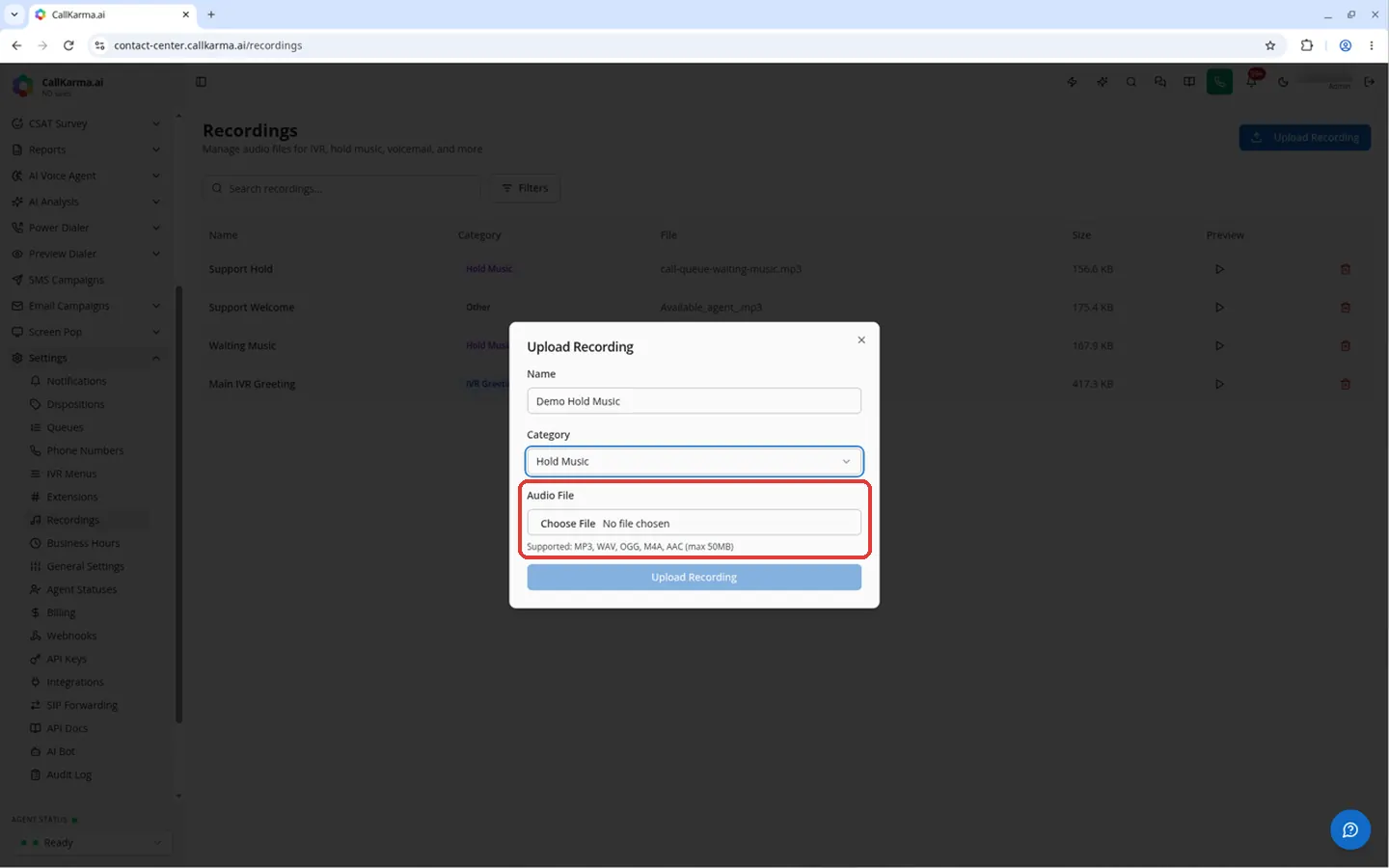Open the book documentation icon in top bar
Image resolution: width=1389 pixels, height=868 pixels.
(1189, 82)
